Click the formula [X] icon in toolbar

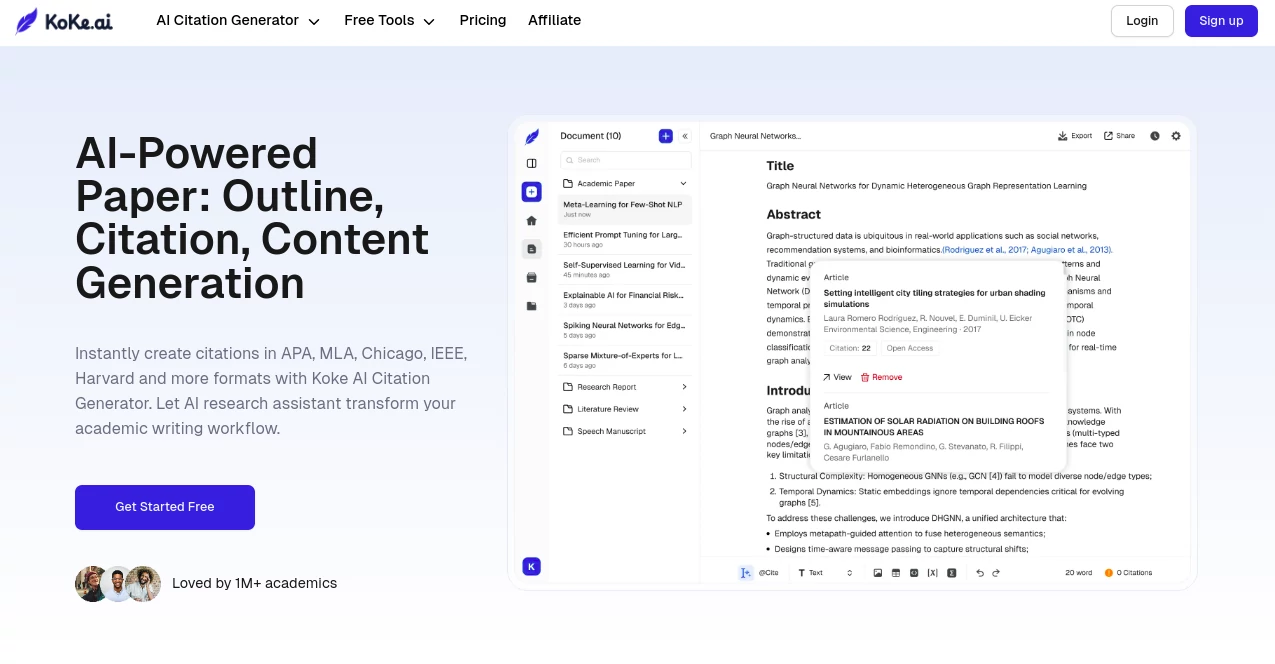(x=932, y=572)
